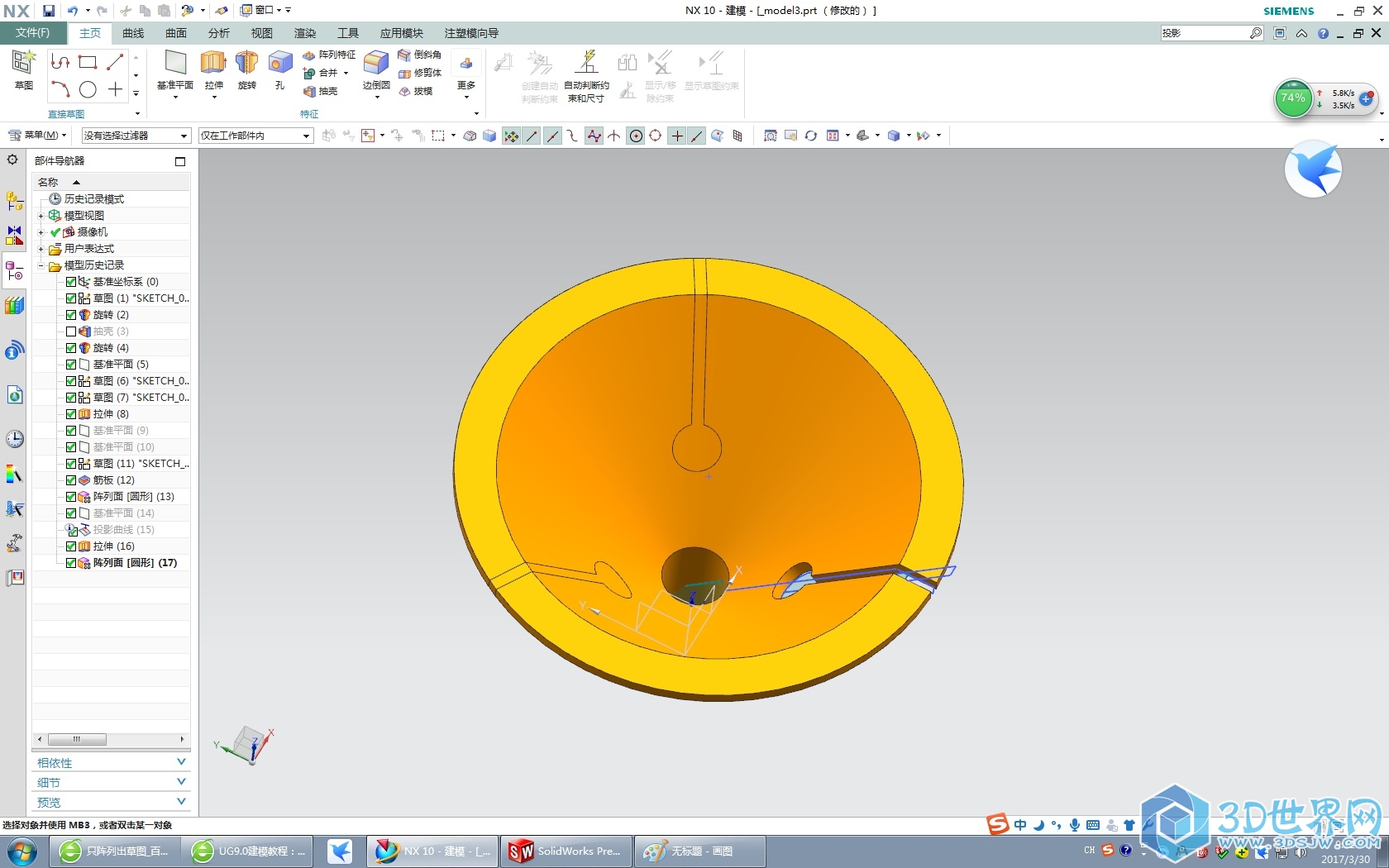Click the save icon in title bar
This screenshot has height=868, width=1389.
tap(49, 11)
